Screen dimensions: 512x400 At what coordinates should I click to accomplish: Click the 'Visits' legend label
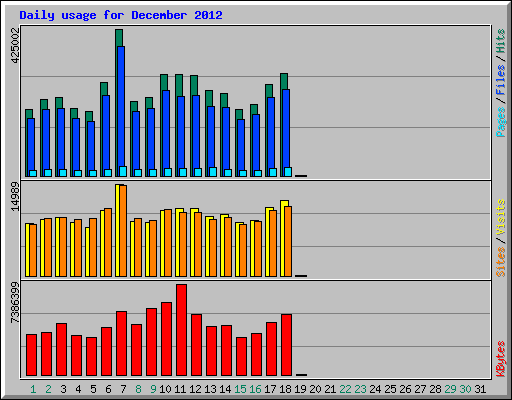point(500,218)
